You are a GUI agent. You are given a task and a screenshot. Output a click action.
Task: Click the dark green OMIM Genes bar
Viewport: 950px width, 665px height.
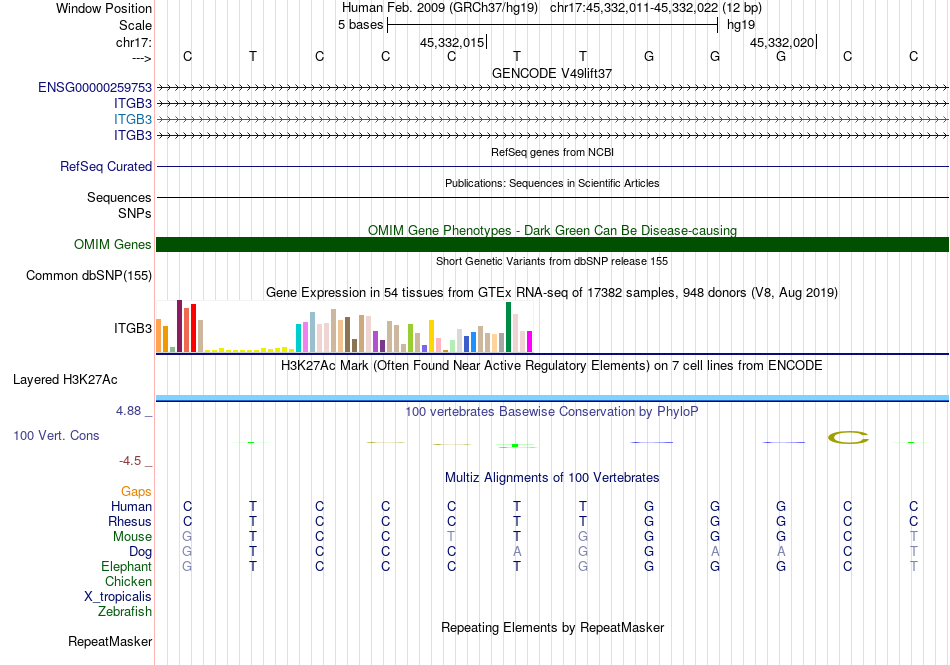point(552,244)
